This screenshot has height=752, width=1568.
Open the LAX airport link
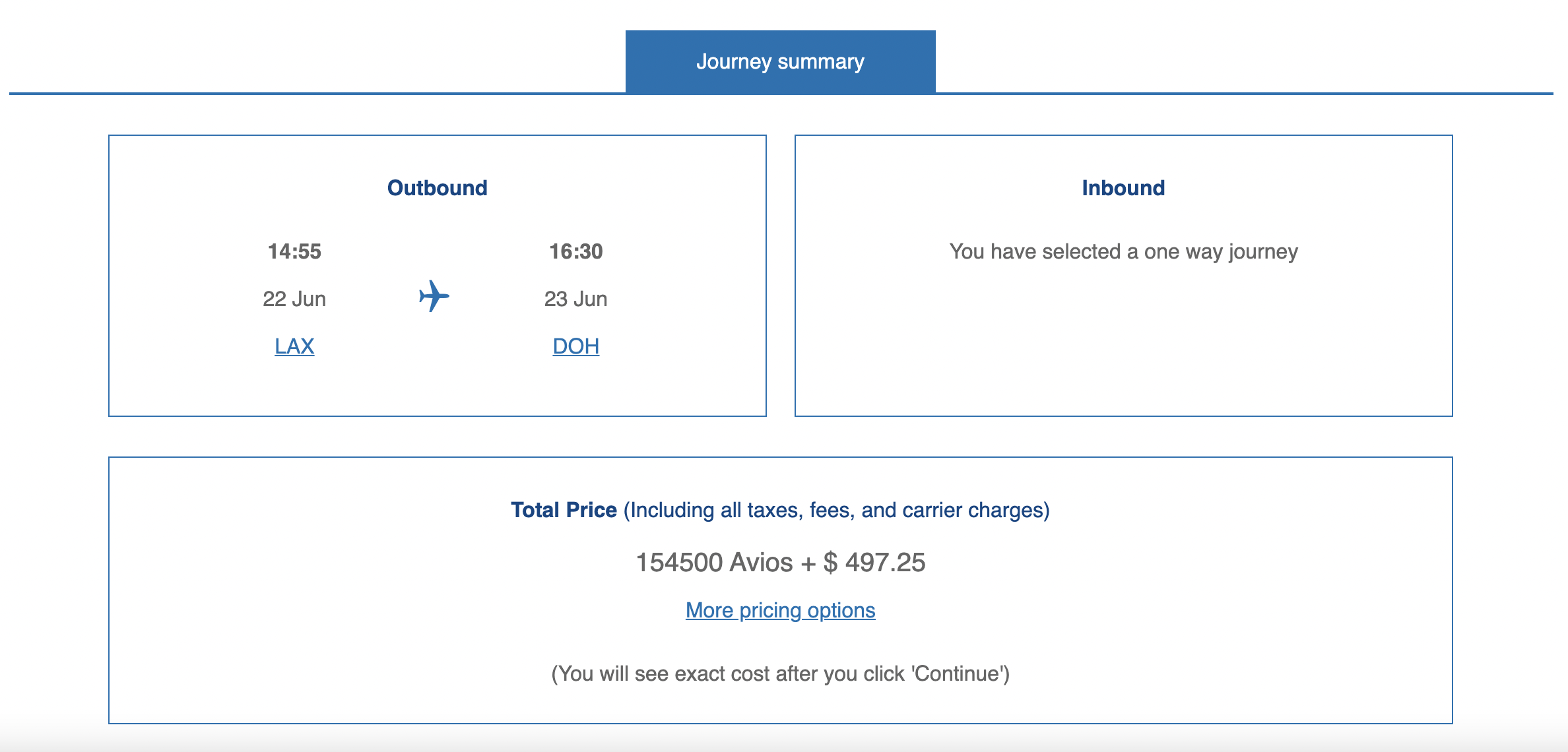pyautogui.click(x=294, y=346)
